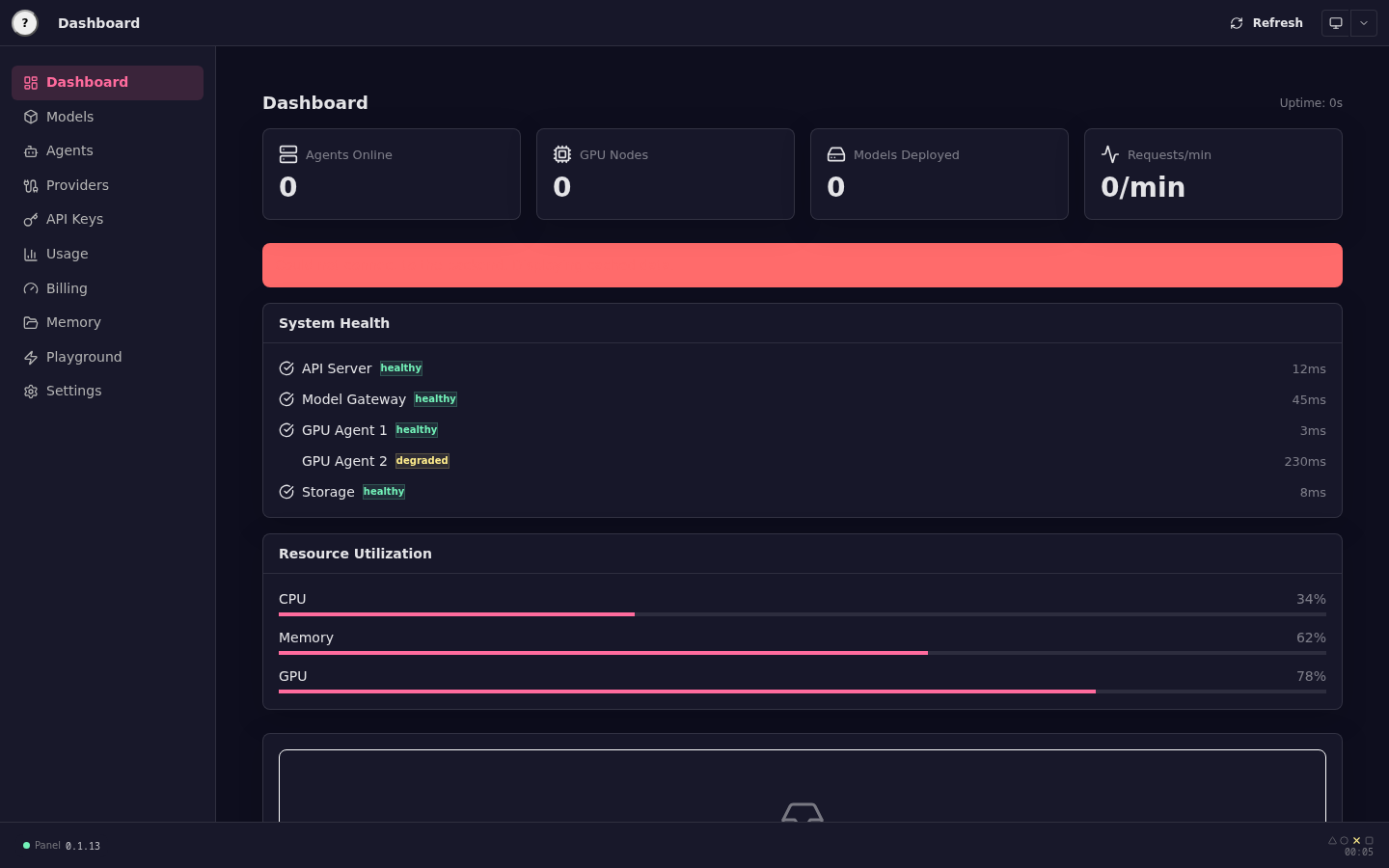Click the Agents robot icon
This screenshot has width=1389, height=868.
[31, 151]
